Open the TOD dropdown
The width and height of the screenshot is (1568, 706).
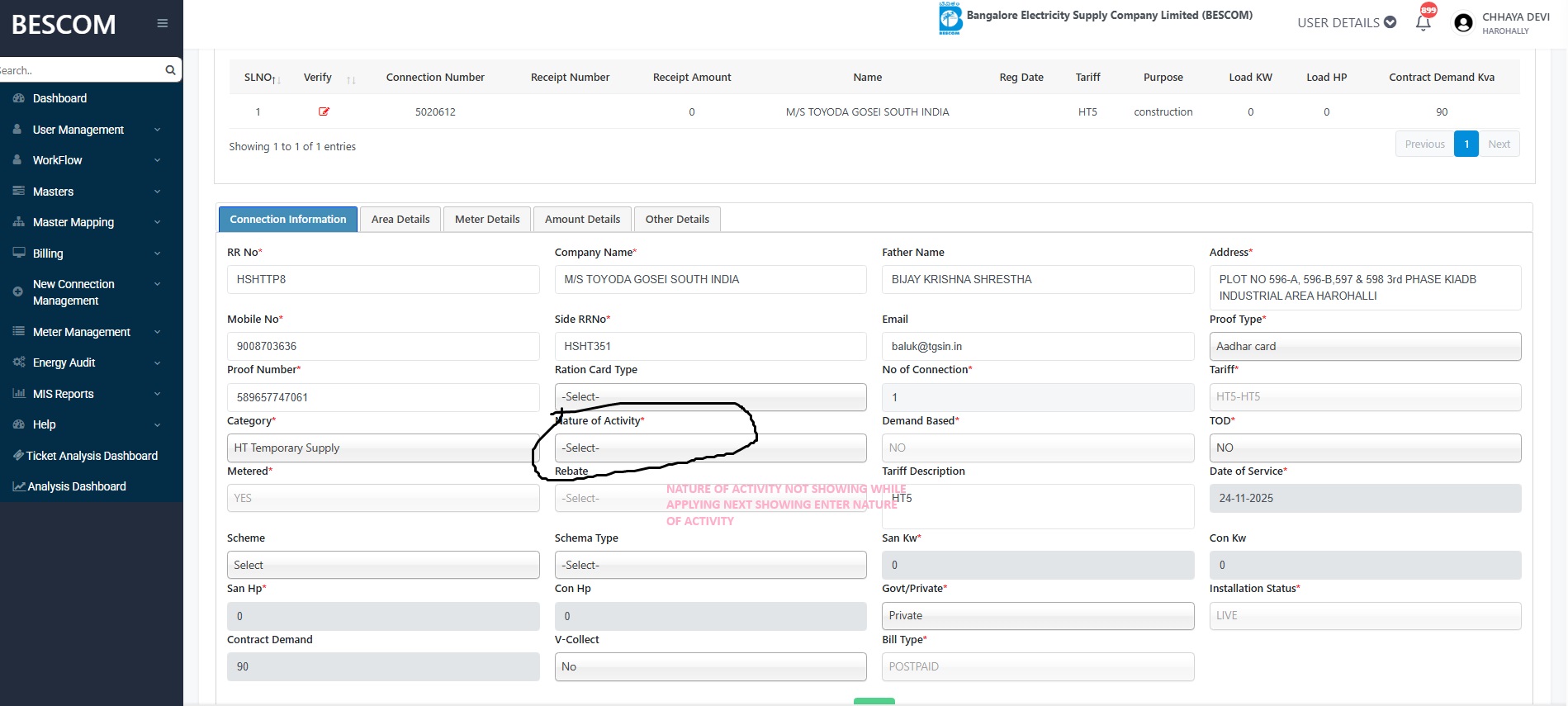point(1365,448)
